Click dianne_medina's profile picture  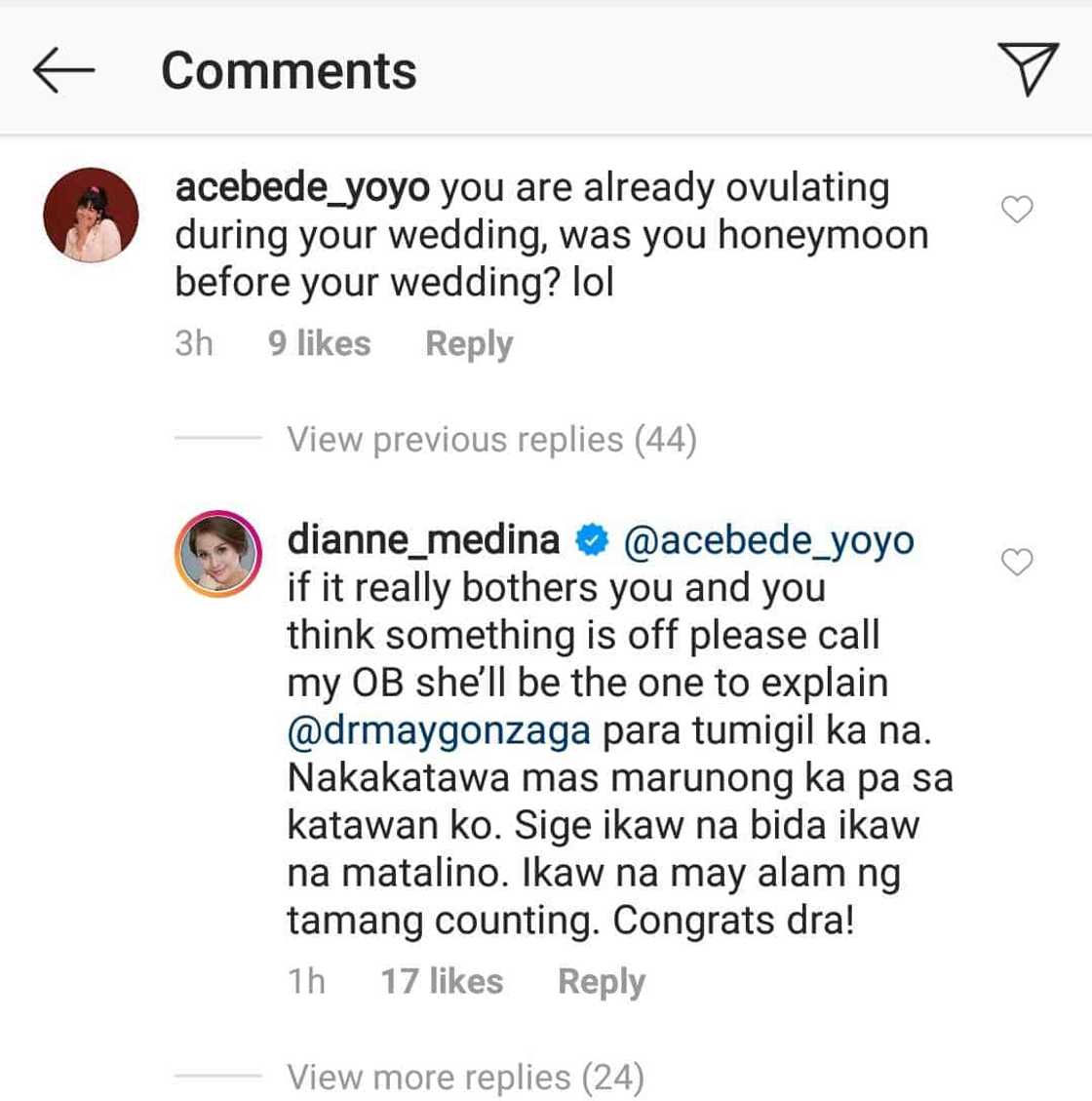(219, 556)
